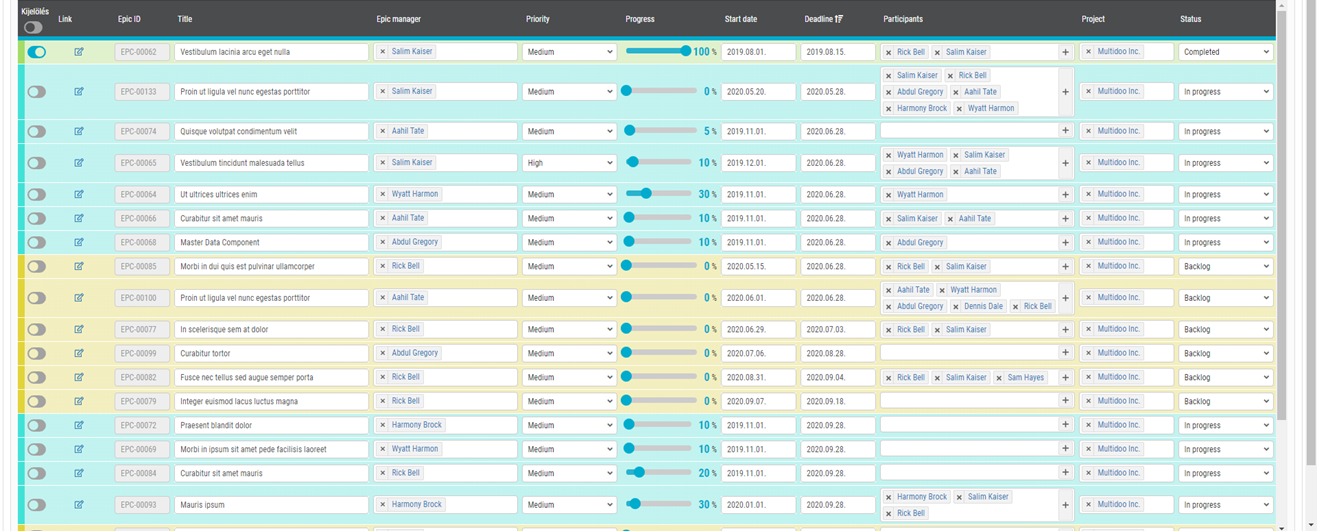
Task: Turn off selection toggle for EPC-00062
Action: coord(37,52)
